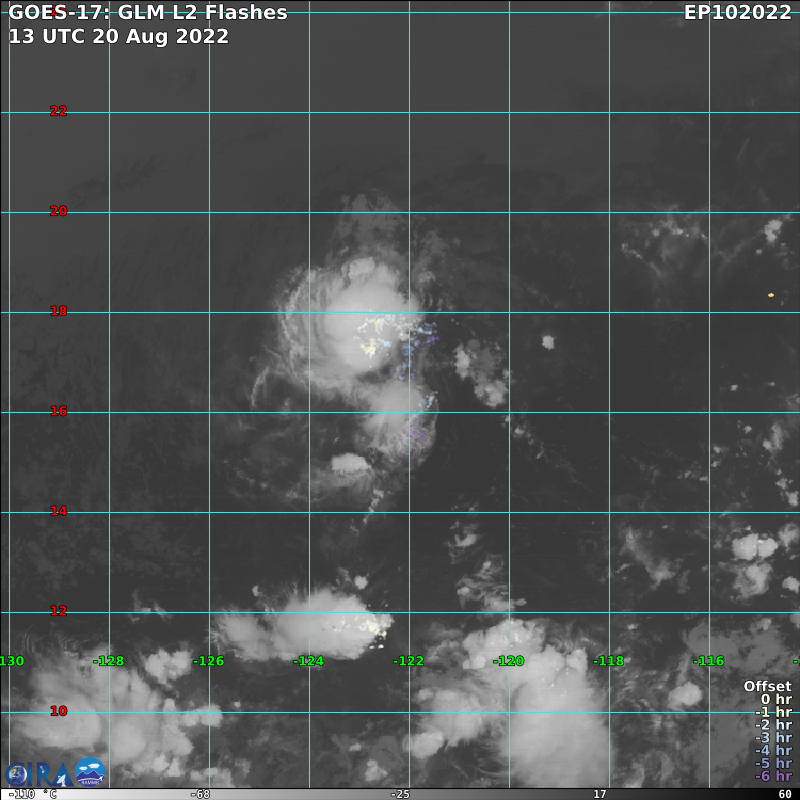The height and width of the screenshot is (800, 800).
Task: Click longitude label -128
Action: pos(108,661)
